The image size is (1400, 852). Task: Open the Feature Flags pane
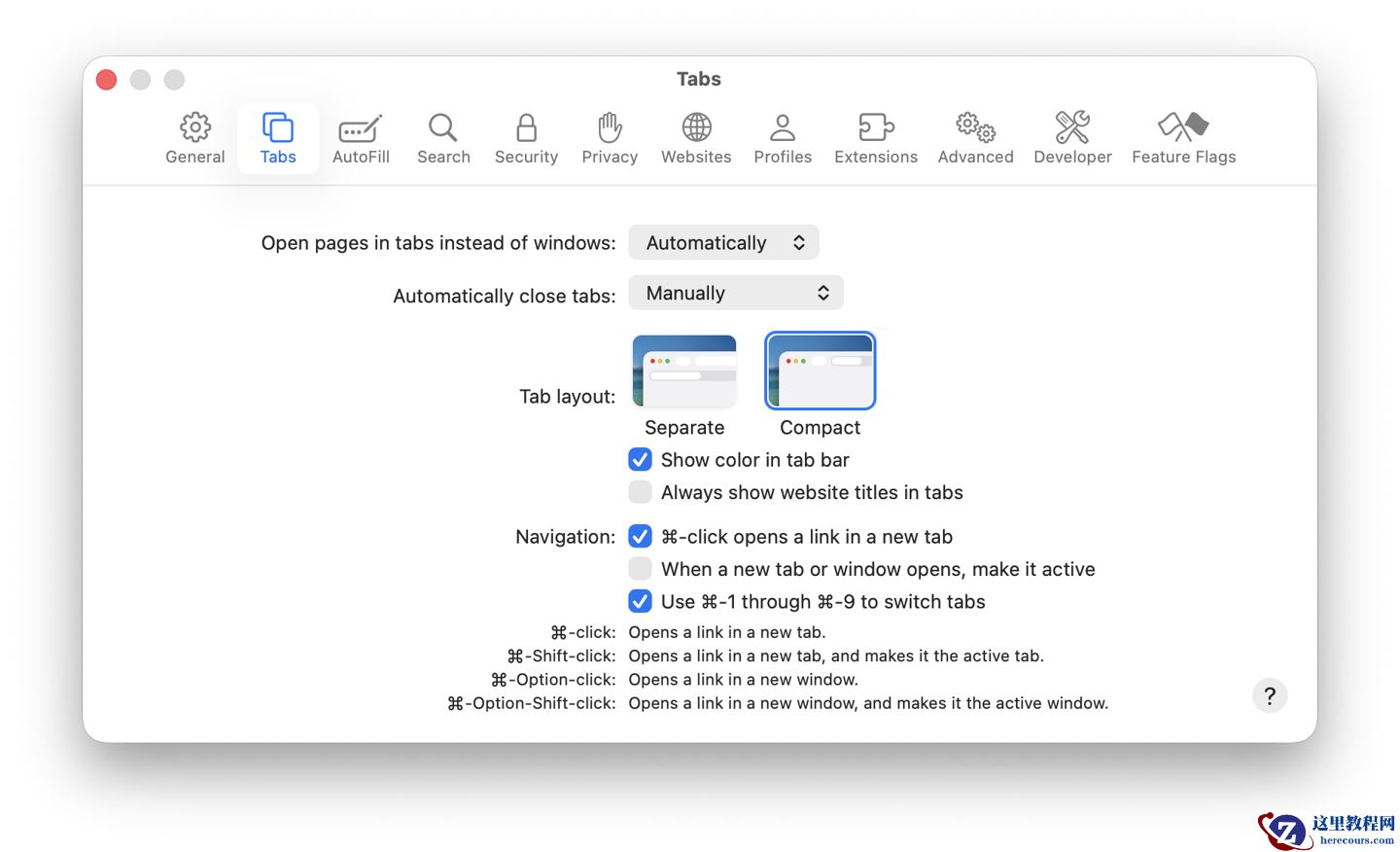pyautogui.click(x=1183, y=137)
